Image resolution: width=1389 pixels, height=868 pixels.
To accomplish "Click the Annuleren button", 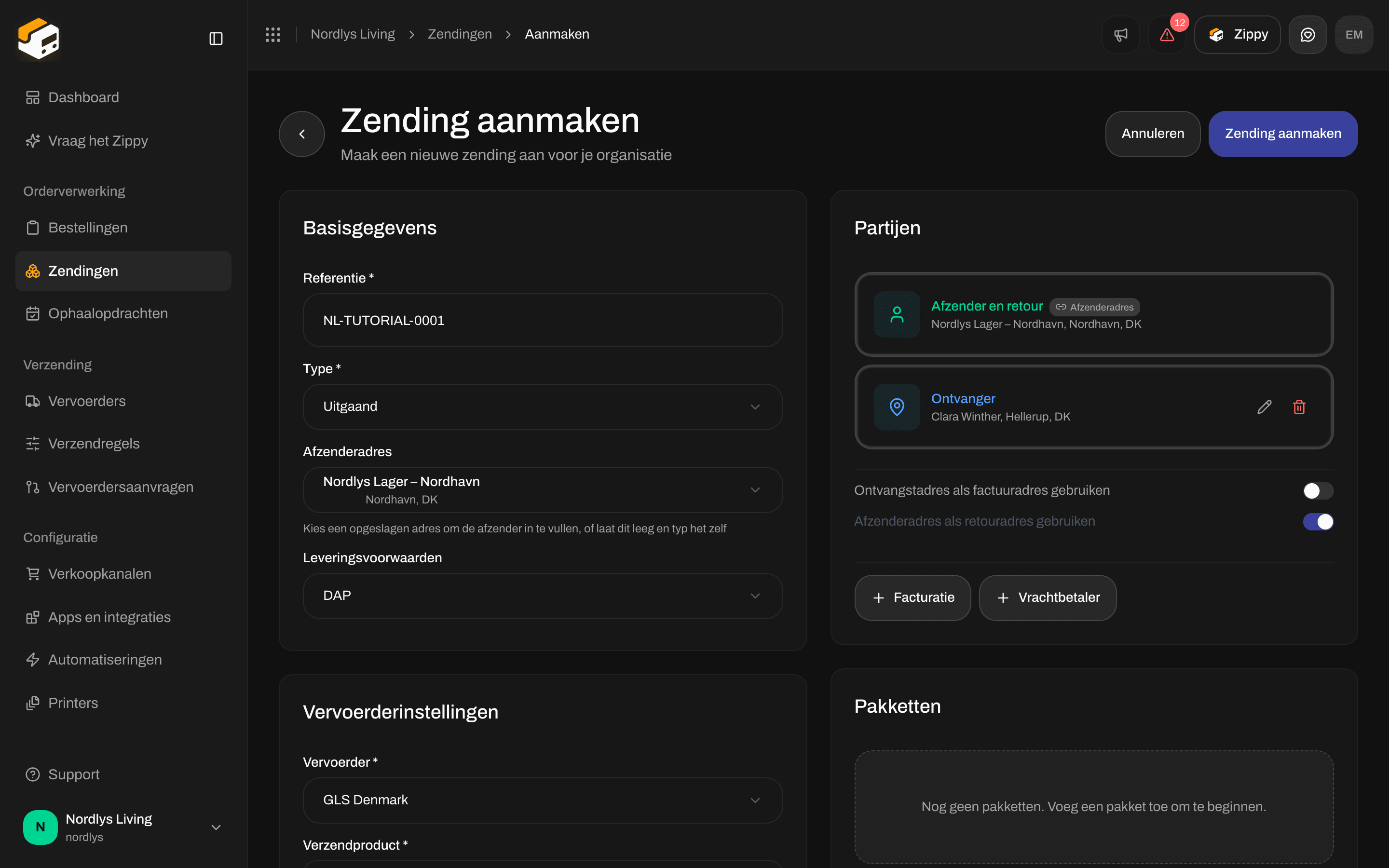I will [1153, 134].
